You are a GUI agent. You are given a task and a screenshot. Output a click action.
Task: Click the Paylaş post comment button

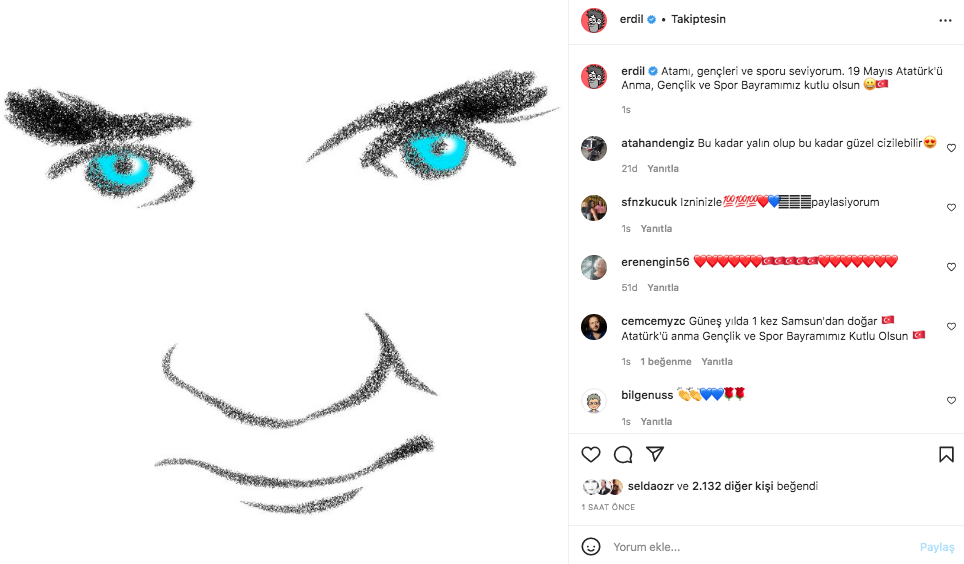[x=937, y=547]
